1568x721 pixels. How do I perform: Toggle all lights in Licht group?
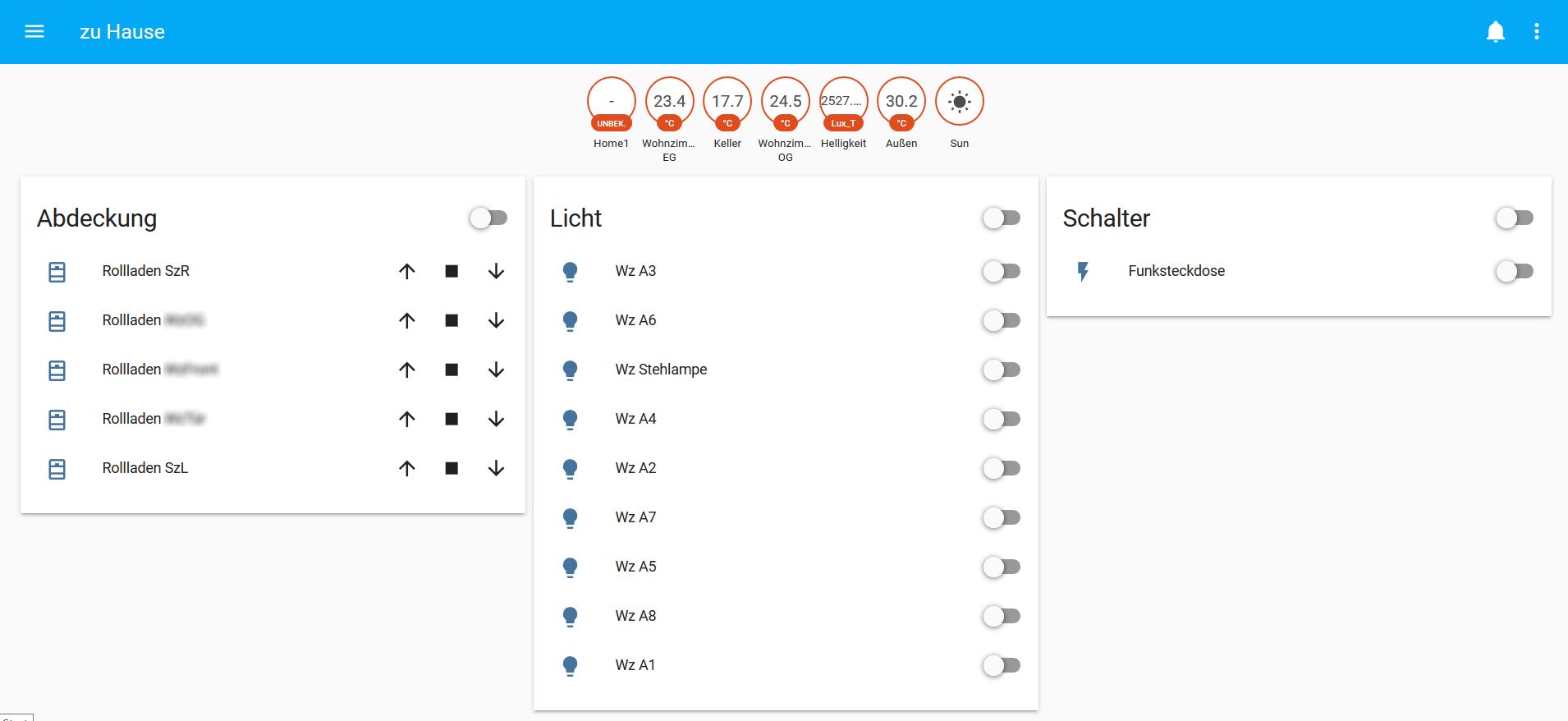(x=1002, y=218)
